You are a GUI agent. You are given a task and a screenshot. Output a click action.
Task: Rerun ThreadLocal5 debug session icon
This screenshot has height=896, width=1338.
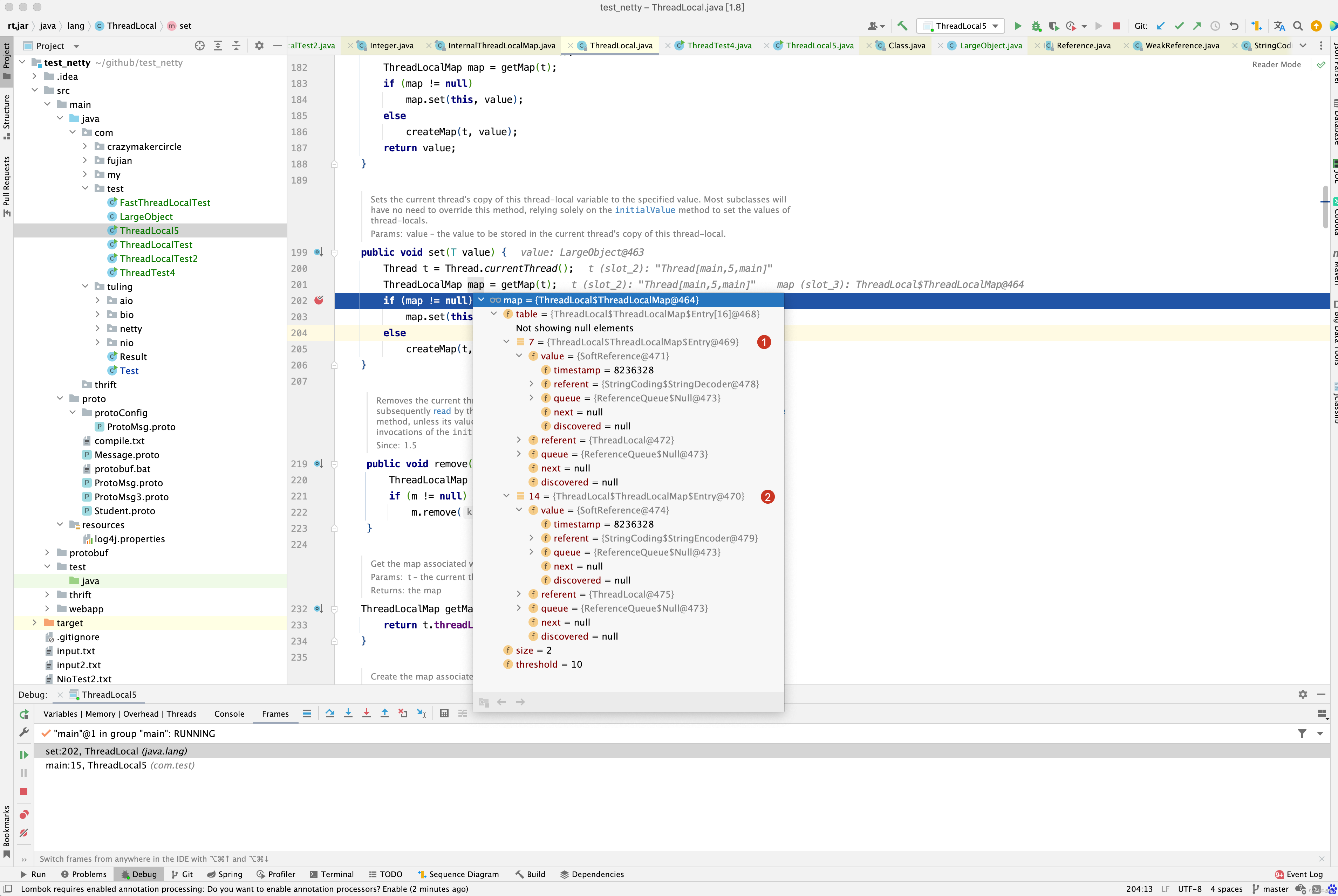(23, 714)
